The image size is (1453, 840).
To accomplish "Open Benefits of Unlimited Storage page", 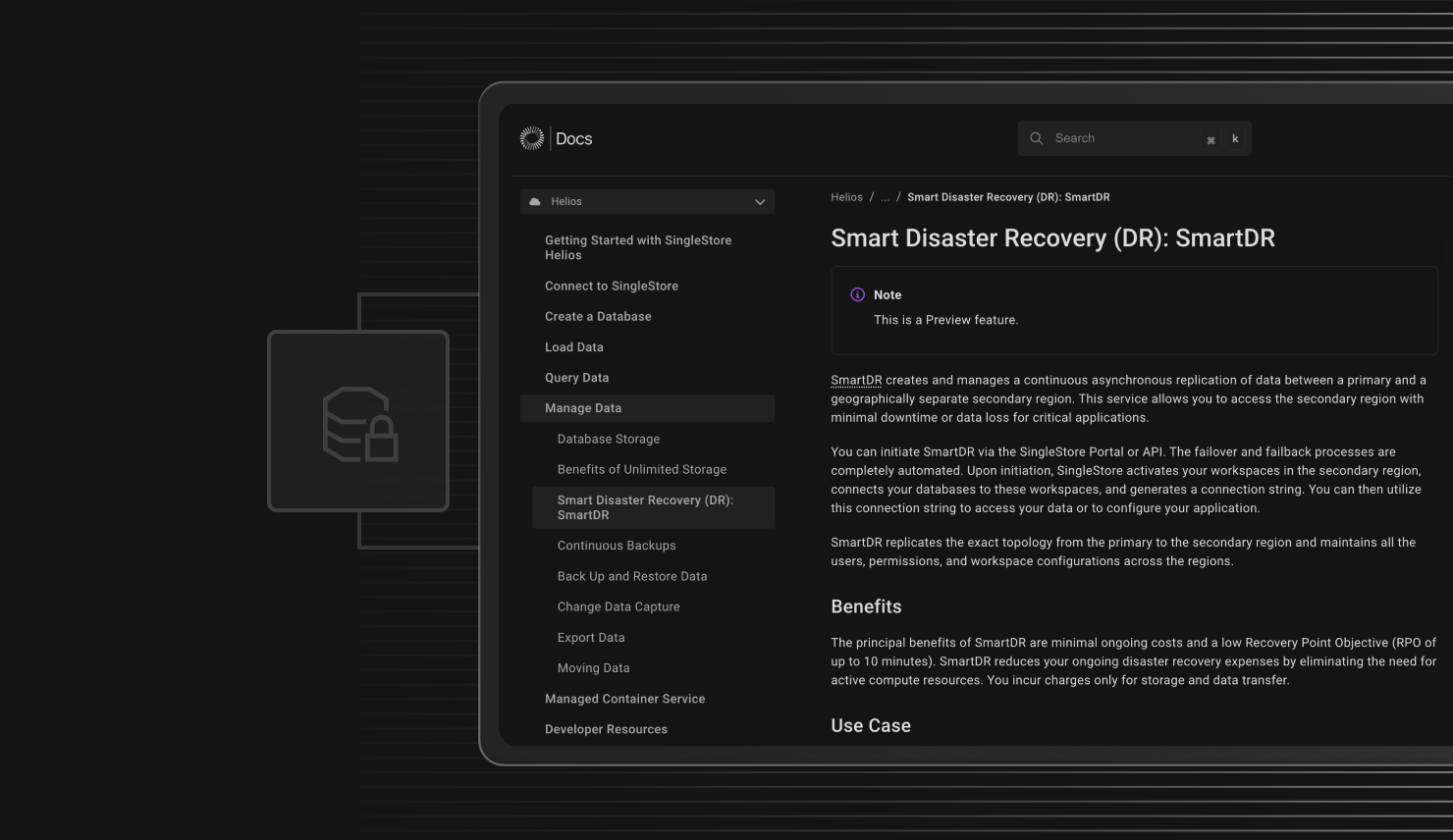I will 642,469.
